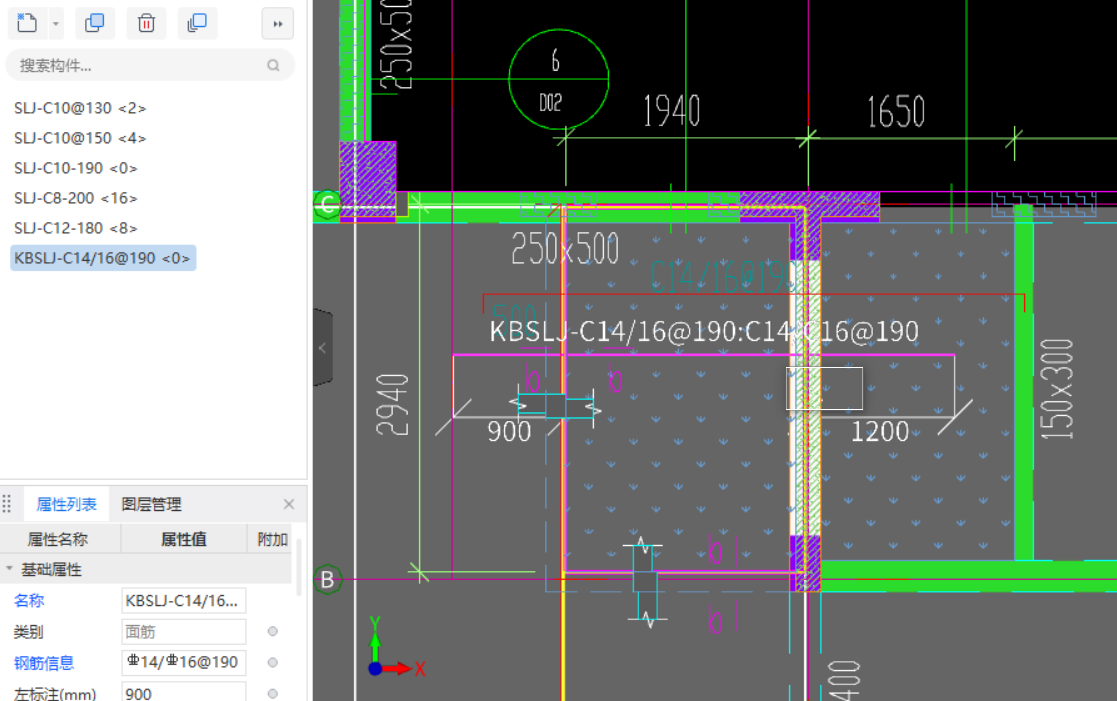Select SLJ-C8-200 in the component list

point(76,198)
